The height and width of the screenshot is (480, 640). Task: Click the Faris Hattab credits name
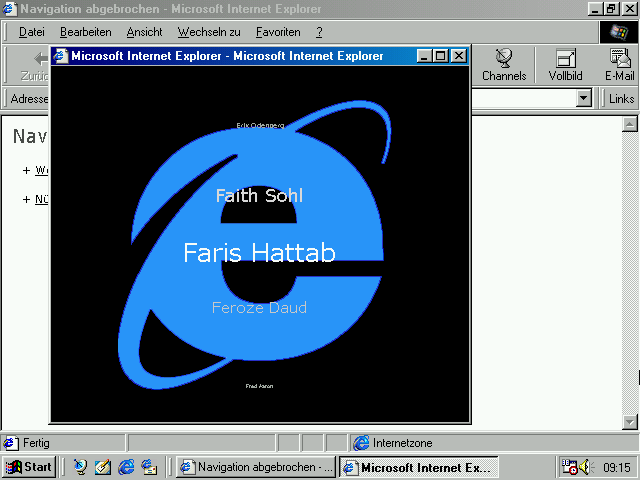click(259, 253)
